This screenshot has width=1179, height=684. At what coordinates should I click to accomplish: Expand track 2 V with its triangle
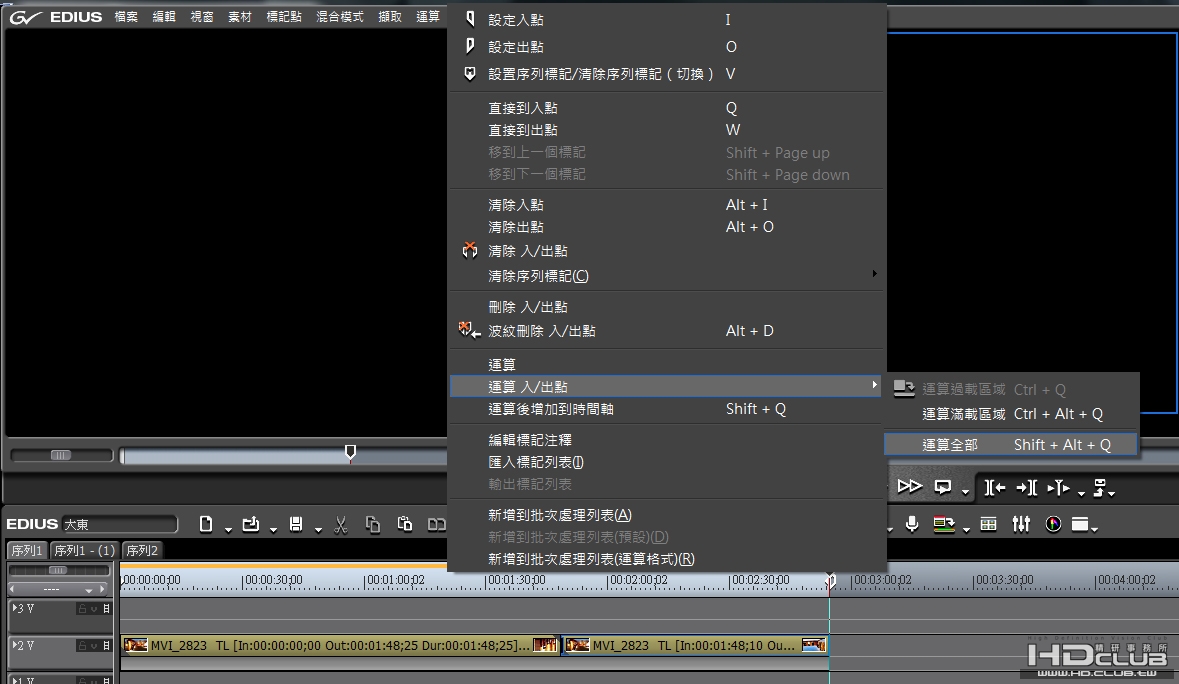click(x=15, y=645)
